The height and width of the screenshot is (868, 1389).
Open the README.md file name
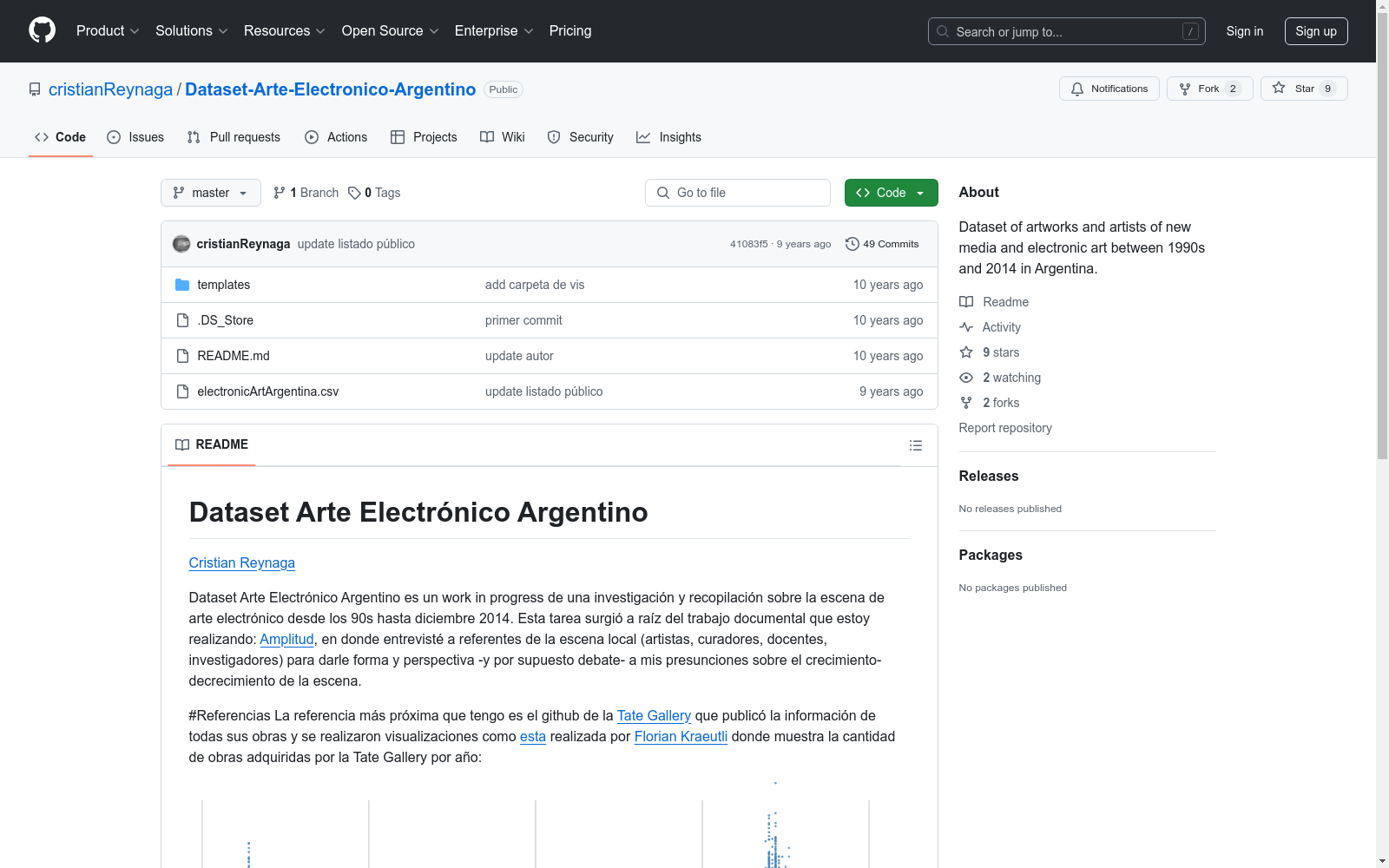(234, 356)
